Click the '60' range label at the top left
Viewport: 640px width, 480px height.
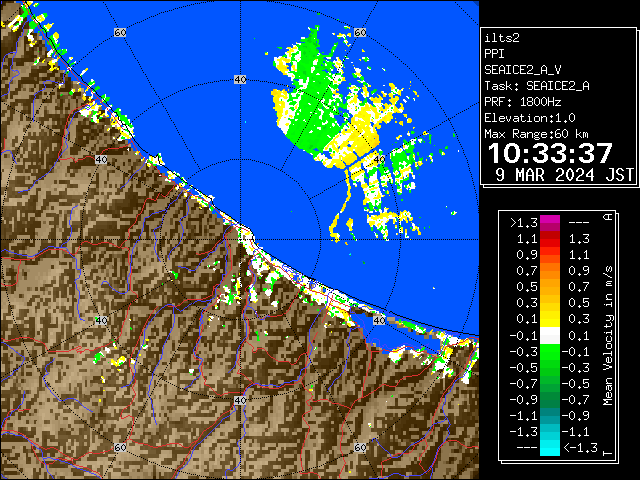click(120, 32)
